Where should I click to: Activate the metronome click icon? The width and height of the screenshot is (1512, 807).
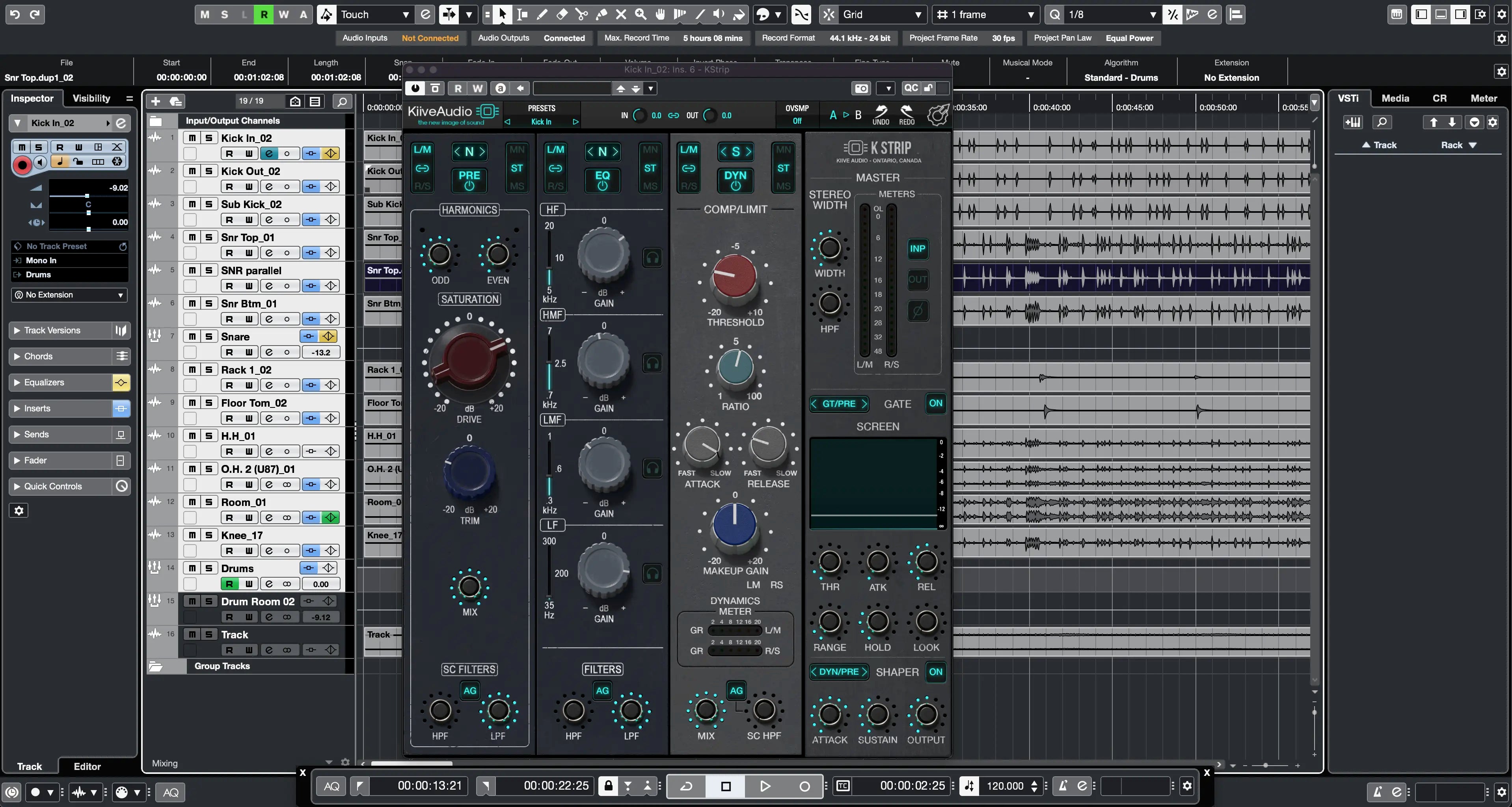(1062, 786)
